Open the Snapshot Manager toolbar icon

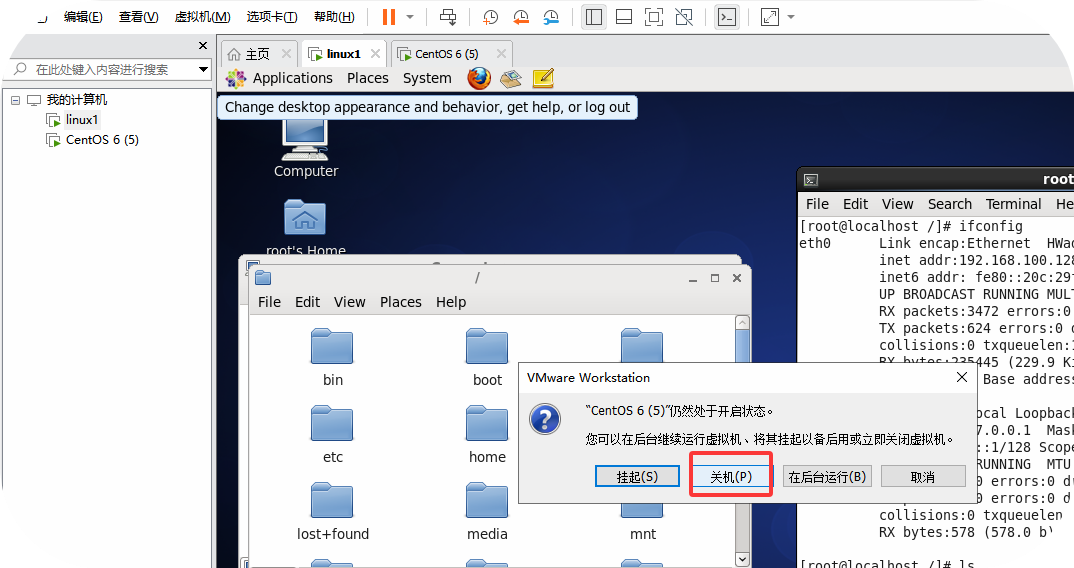[x=551, y=17]
